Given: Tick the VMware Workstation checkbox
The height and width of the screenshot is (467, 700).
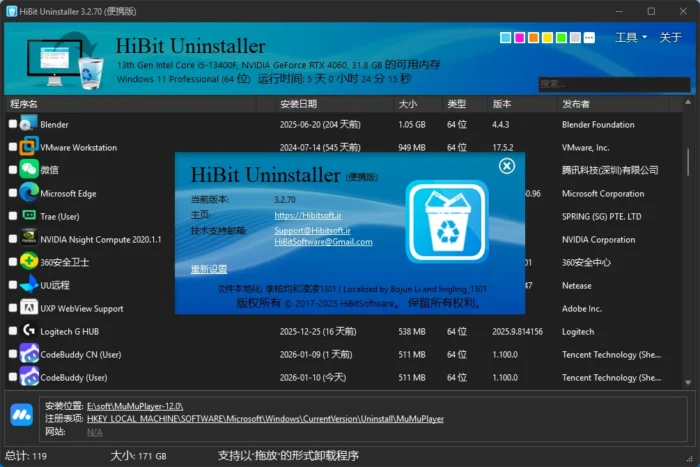Looking at the screenshot, I should 13,147.
